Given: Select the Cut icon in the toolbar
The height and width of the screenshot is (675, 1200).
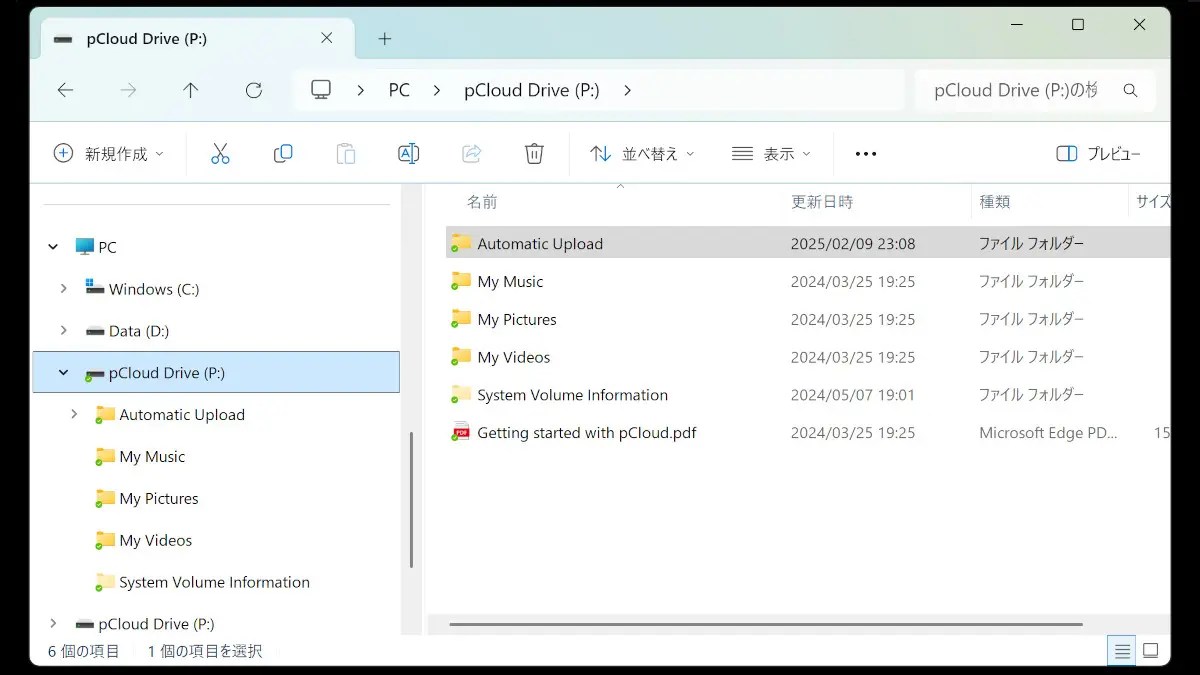Looking at the screenshot, I should [220, 153].
